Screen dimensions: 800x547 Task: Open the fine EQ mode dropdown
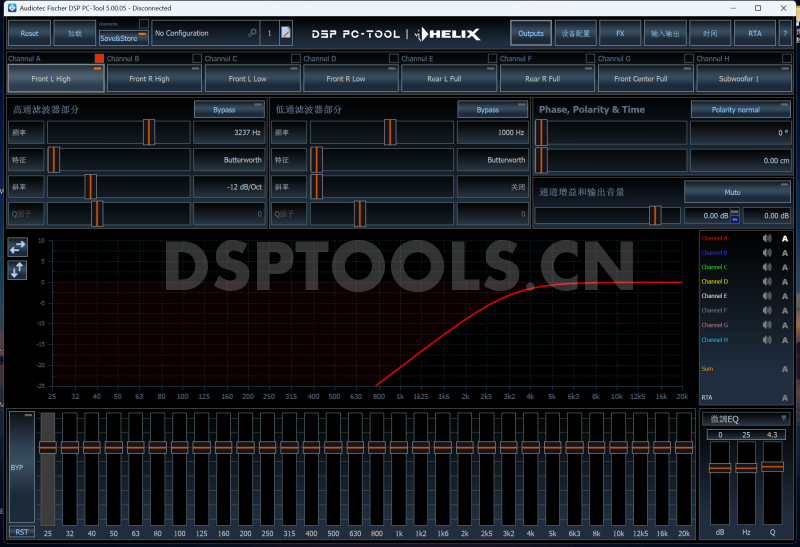(746, 419)
